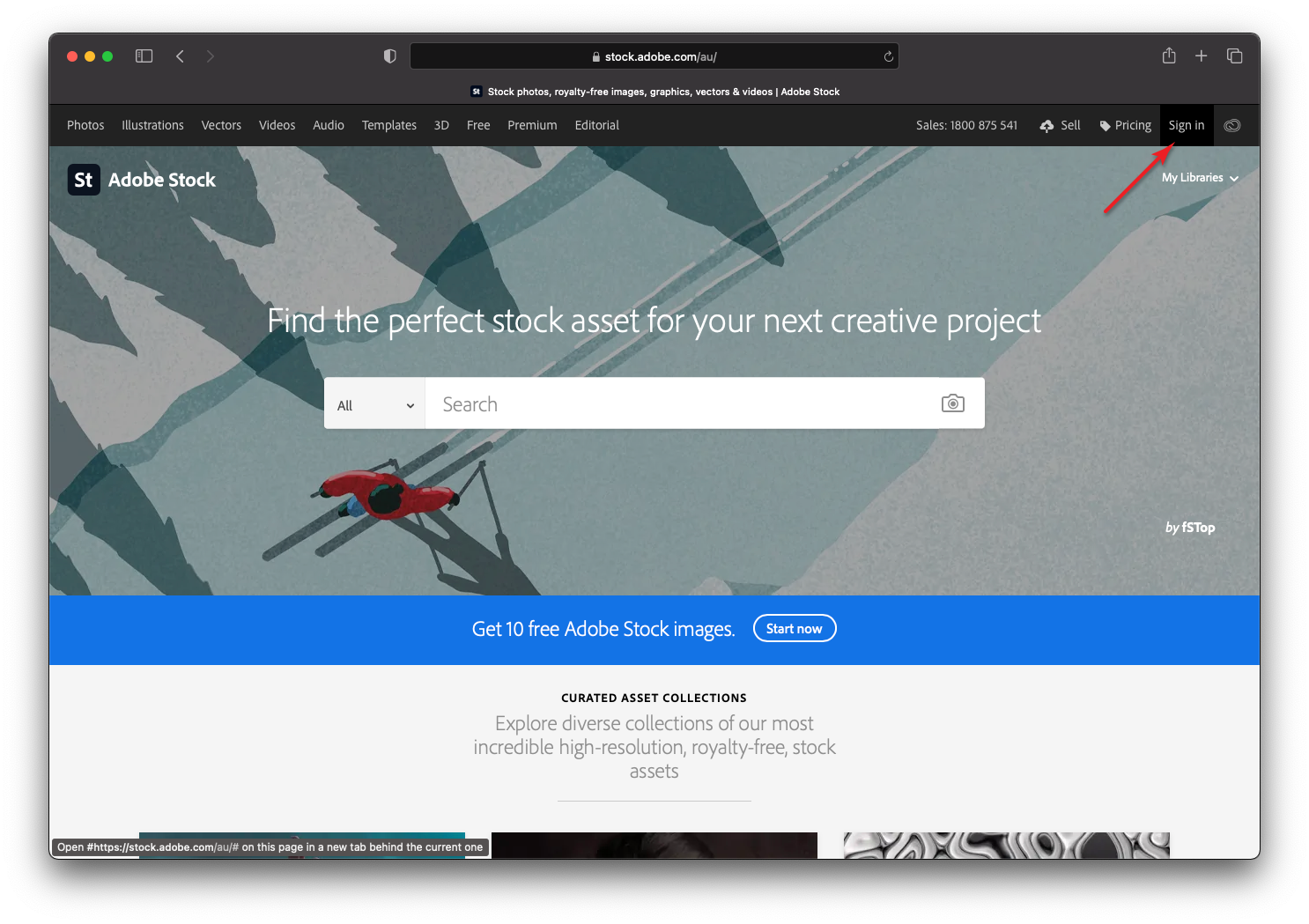Open a new tab with plus icon
Viewport: 1309px width, 924px height.
pyautogui.click(x=1201, y=56)
